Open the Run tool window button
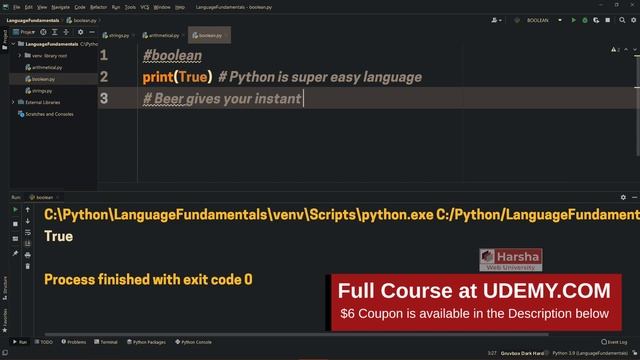This screenshot has height=360, width=640. pyautogui.click(x=20, y=342)
